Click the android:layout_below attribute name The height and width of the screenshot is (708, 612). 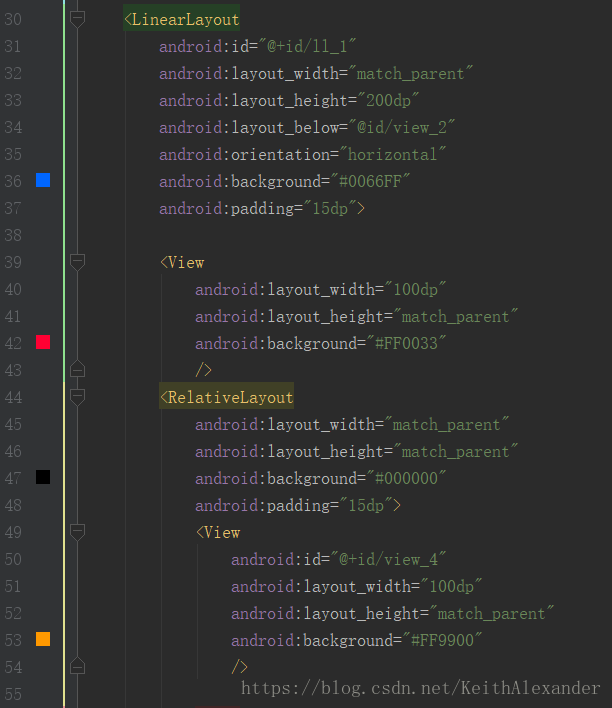pyautogui.click(x=249, y=127)
